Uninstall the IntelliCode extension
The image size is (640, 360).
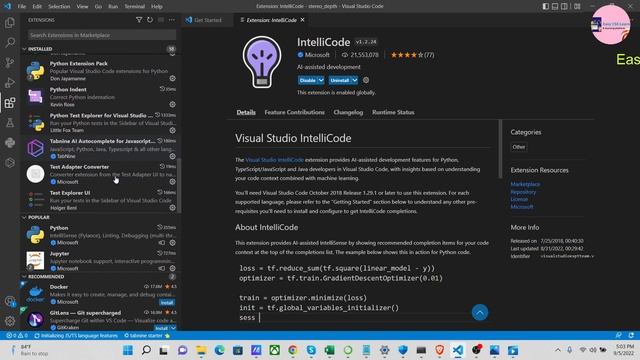click(x=340, y=80)
